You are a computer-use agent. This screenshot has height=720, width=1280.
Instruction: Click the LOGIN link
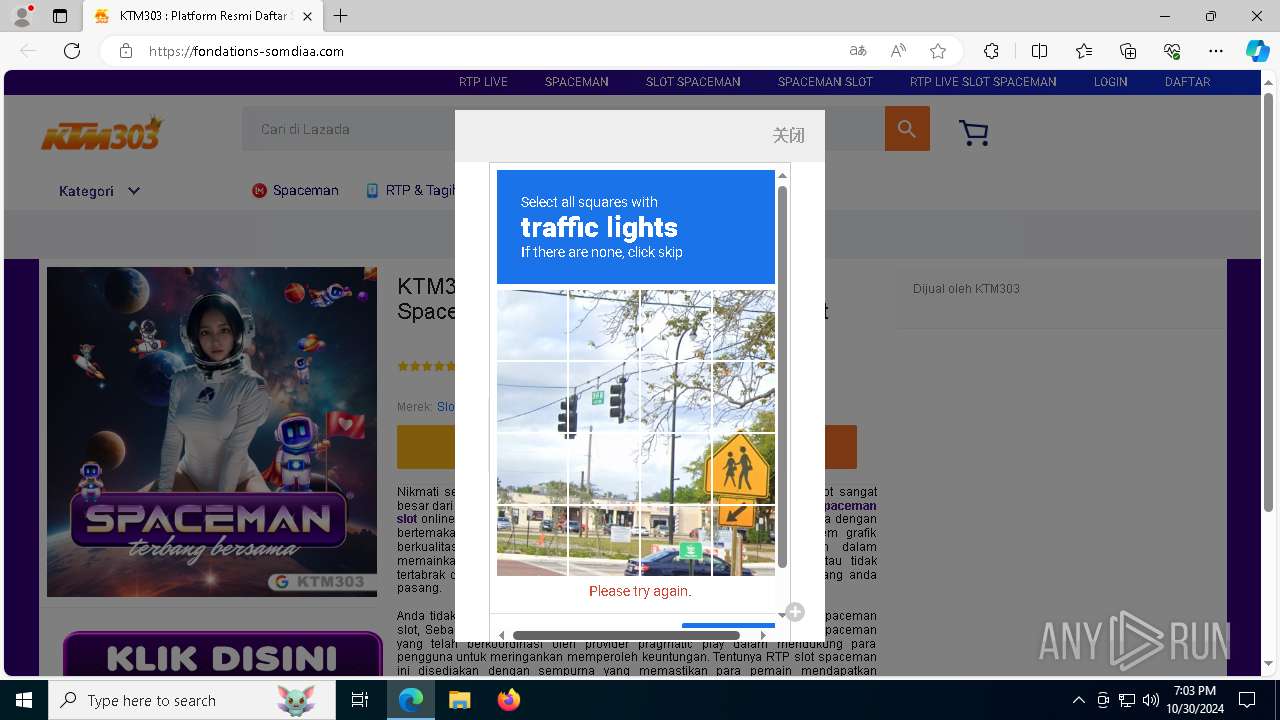1110,82
